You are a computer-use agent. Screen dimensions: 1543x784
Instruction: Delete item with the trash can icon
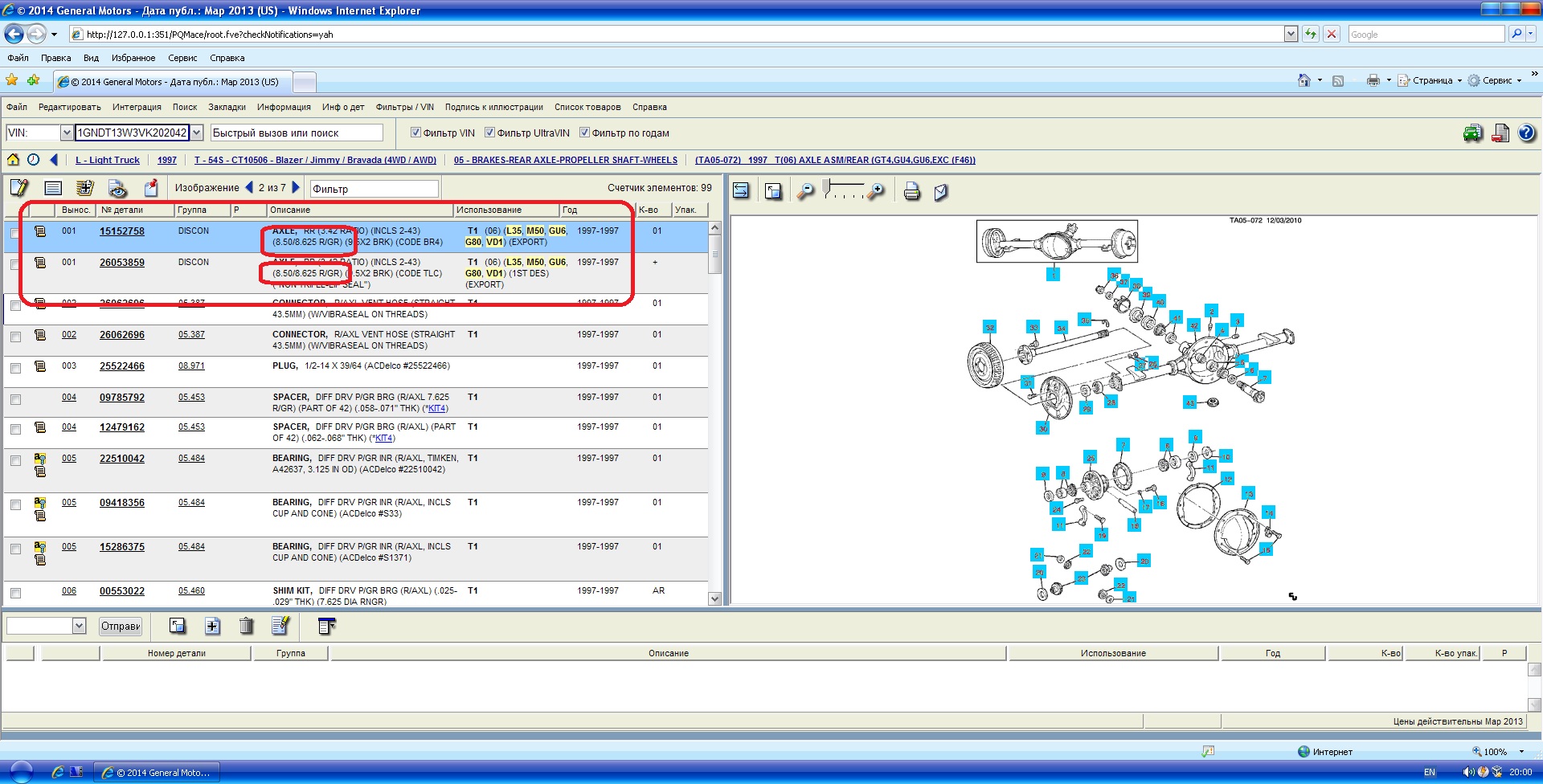pyautogui.click(x=246, y=626)
